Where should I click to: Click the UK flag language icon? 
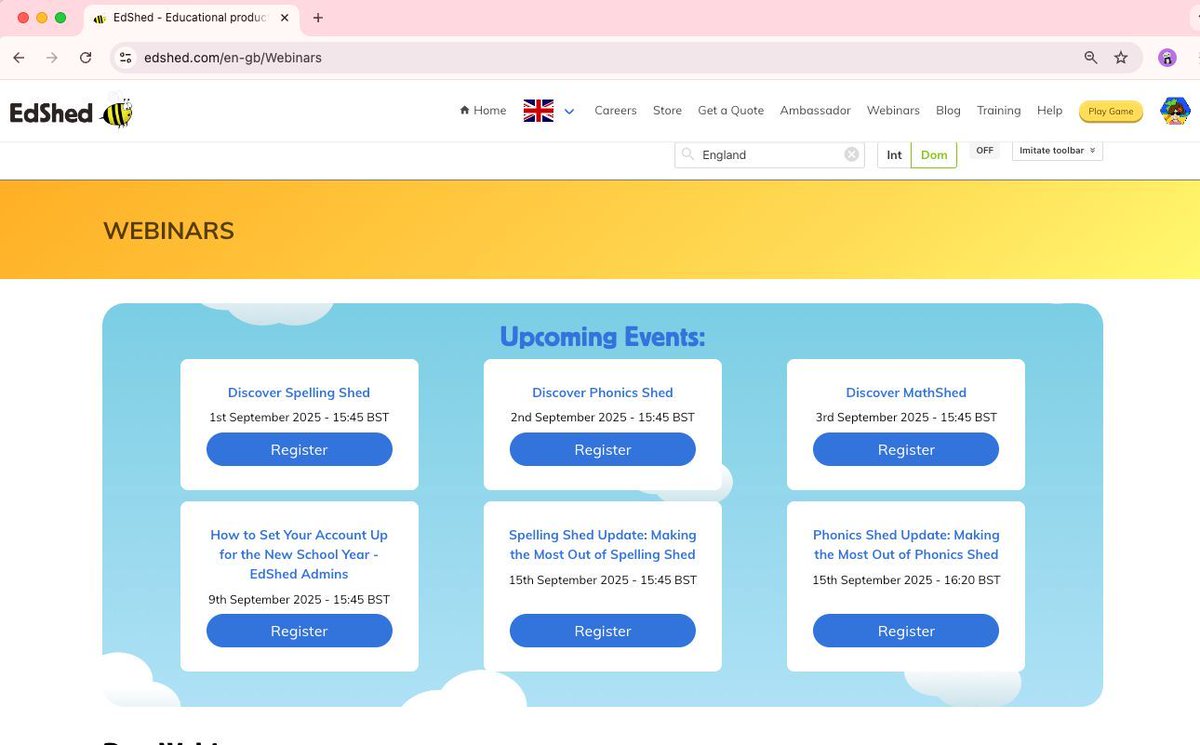pos(538,111)
